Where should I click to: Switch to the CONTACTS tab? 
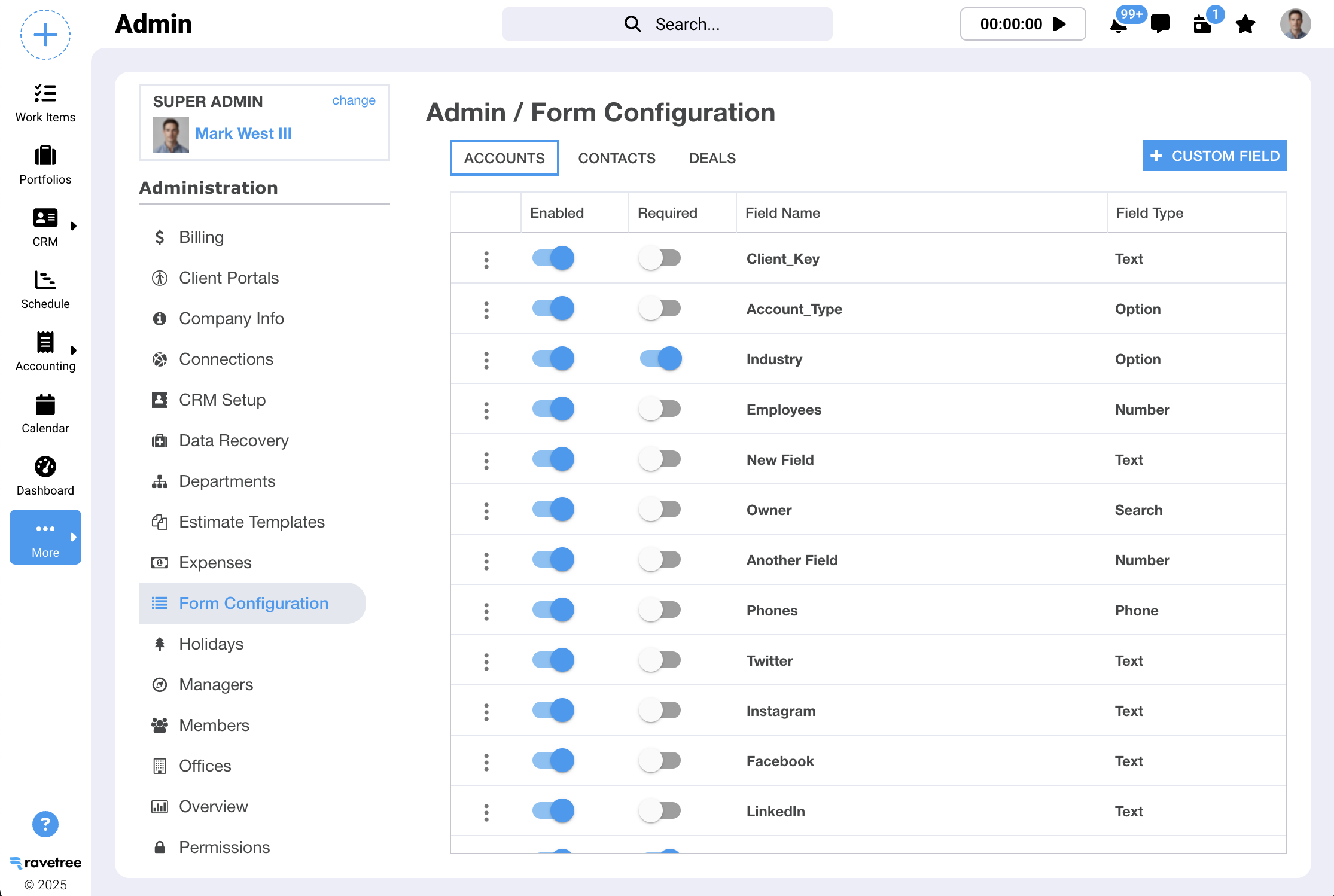click(617, 159)
